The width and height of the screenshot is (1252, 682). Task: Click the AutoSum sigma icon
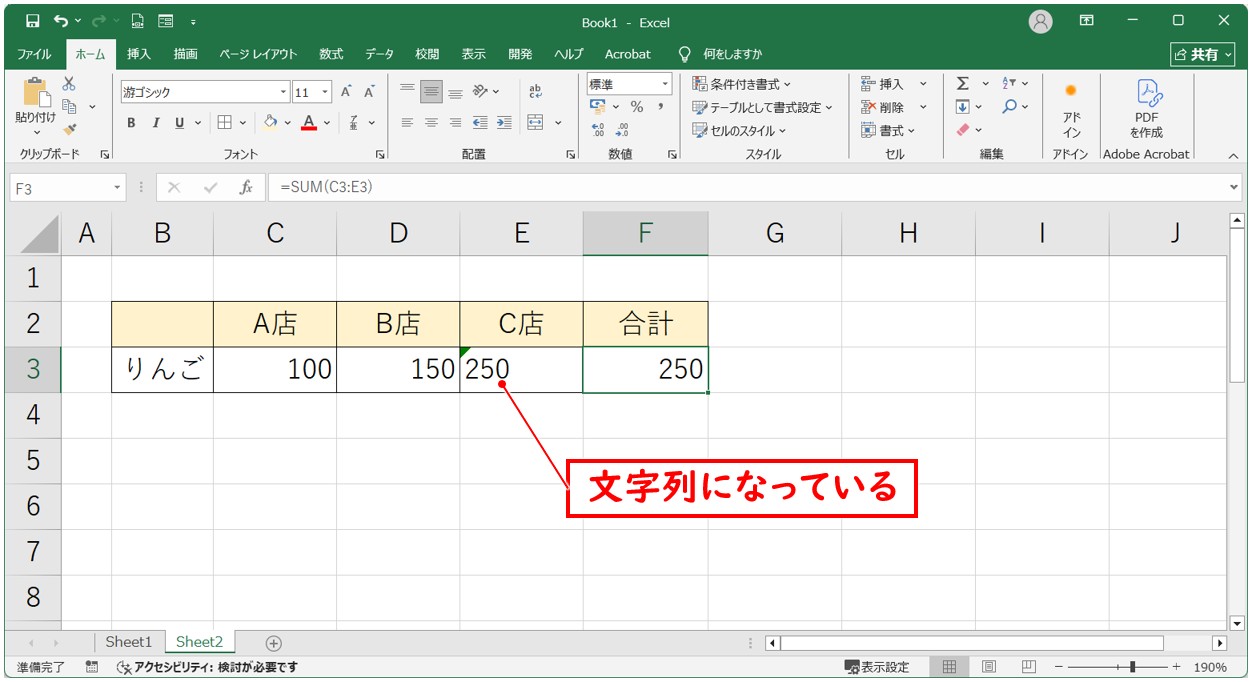tap(962, 84)
